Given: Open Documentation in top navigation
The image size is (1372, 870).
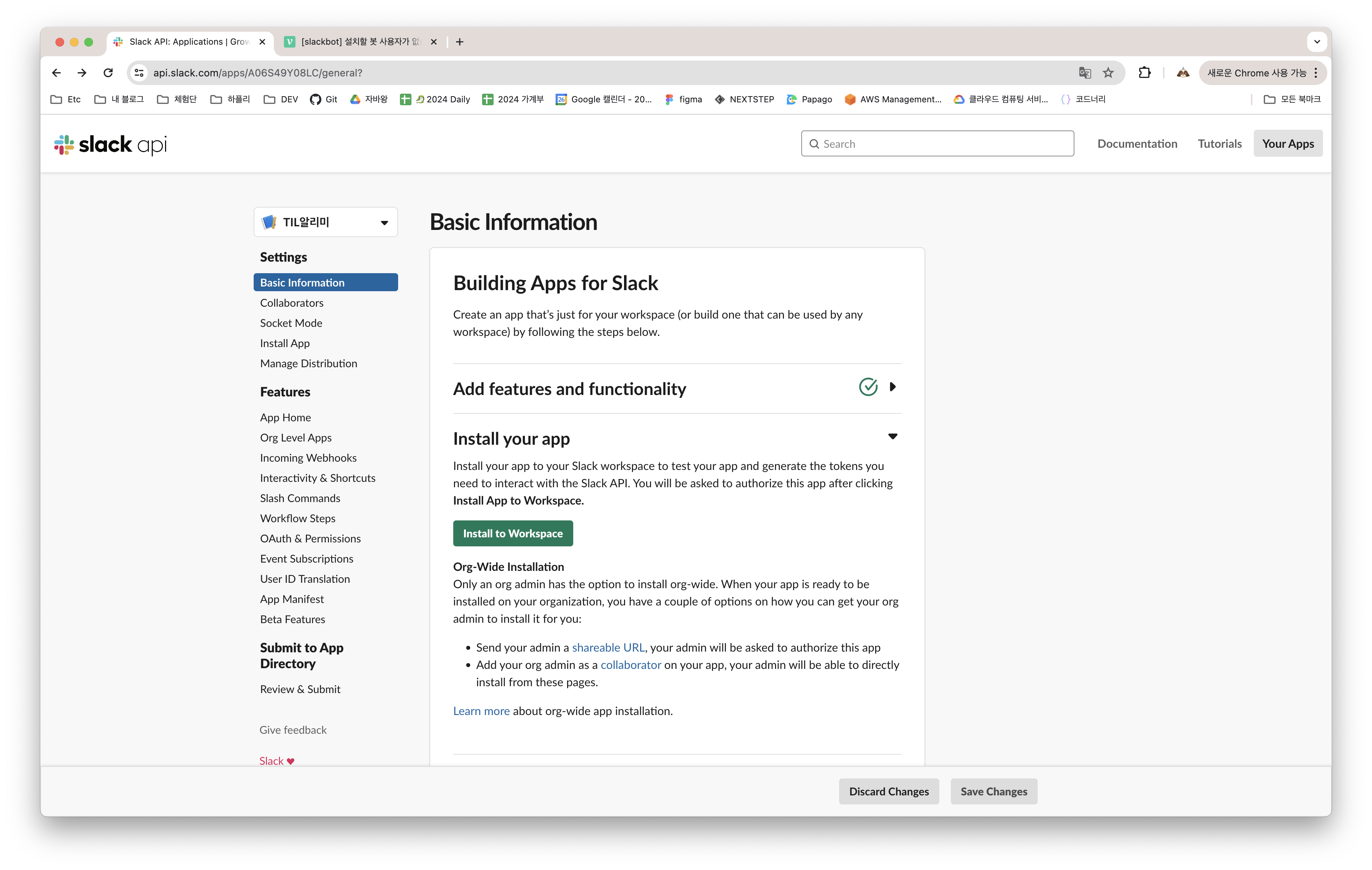Looking at the screenshot, I should (x=1137, y=144).
